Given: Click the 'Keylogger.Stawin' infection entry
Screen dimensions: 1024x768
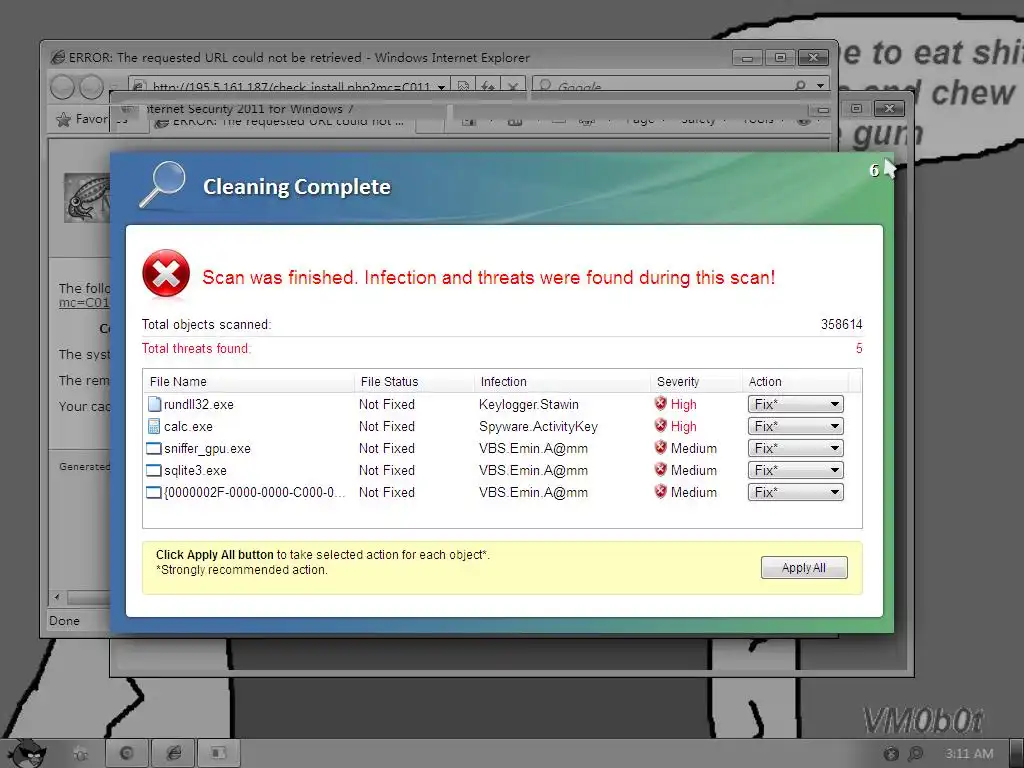Looking at the screenshot, I should click(x=528, y=404).
